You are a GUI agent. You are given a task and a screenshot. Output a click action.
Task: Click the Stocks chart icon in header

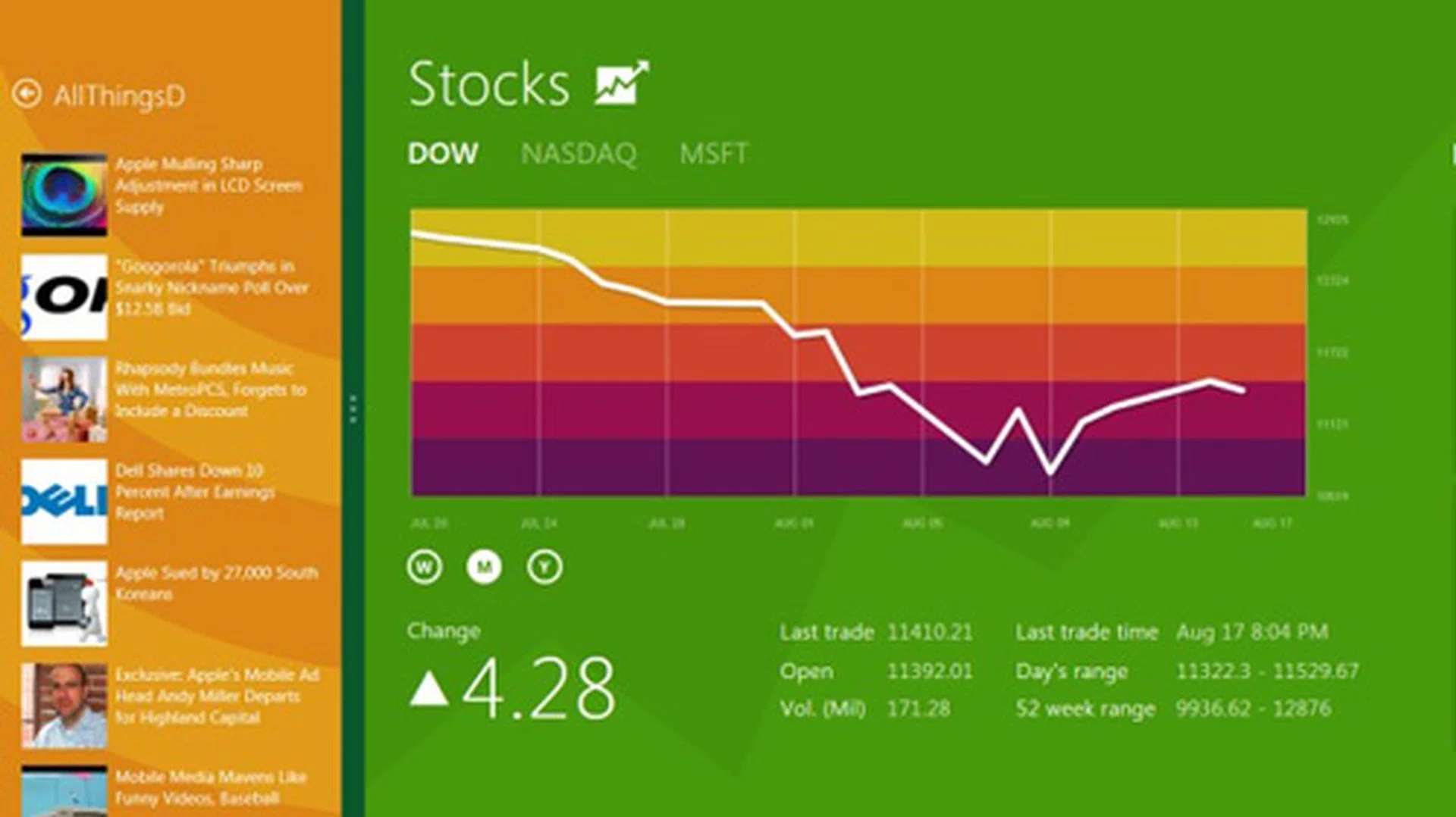pos(621,83)
